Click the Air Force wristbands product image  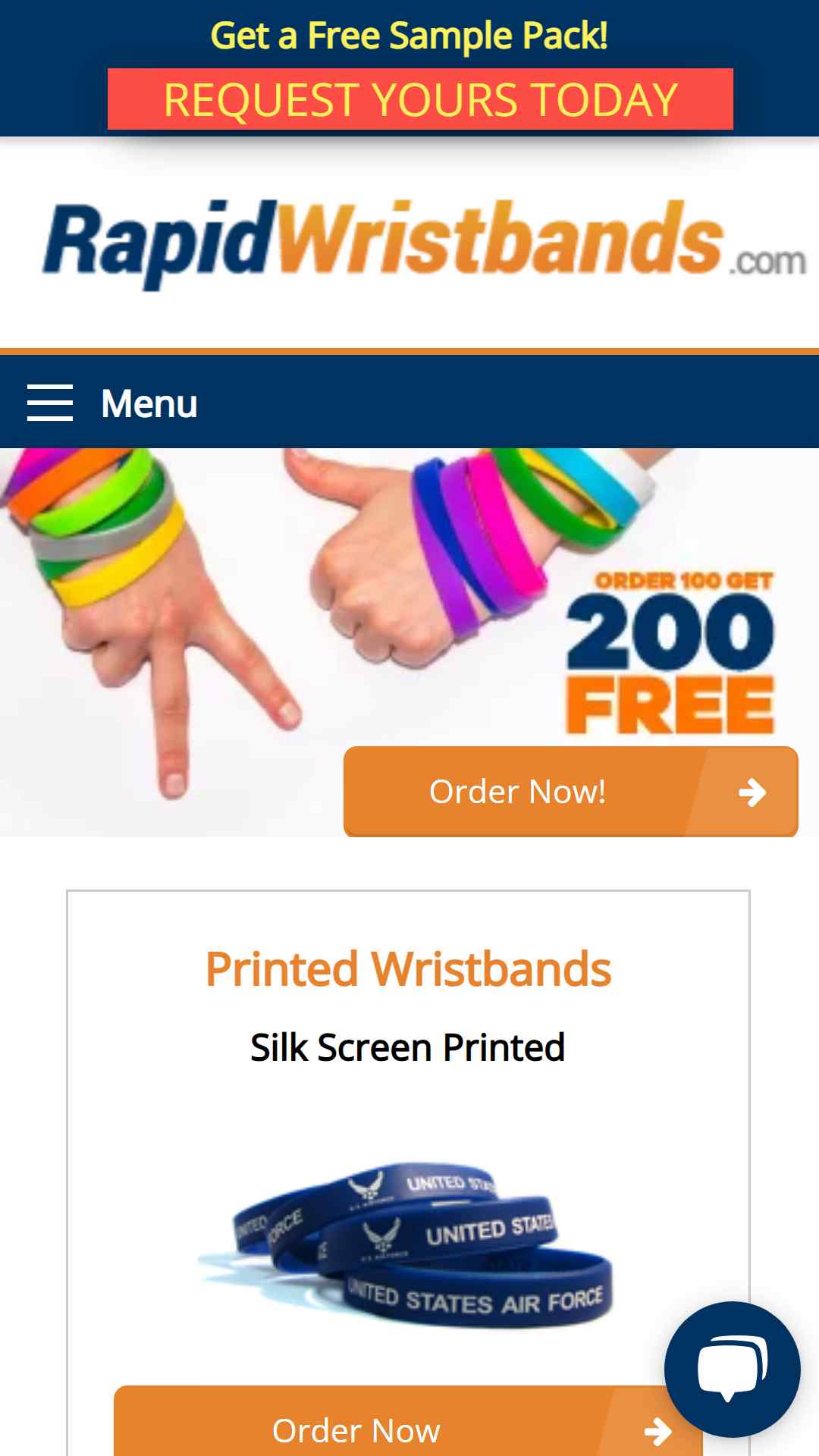tap(406, 1244)
